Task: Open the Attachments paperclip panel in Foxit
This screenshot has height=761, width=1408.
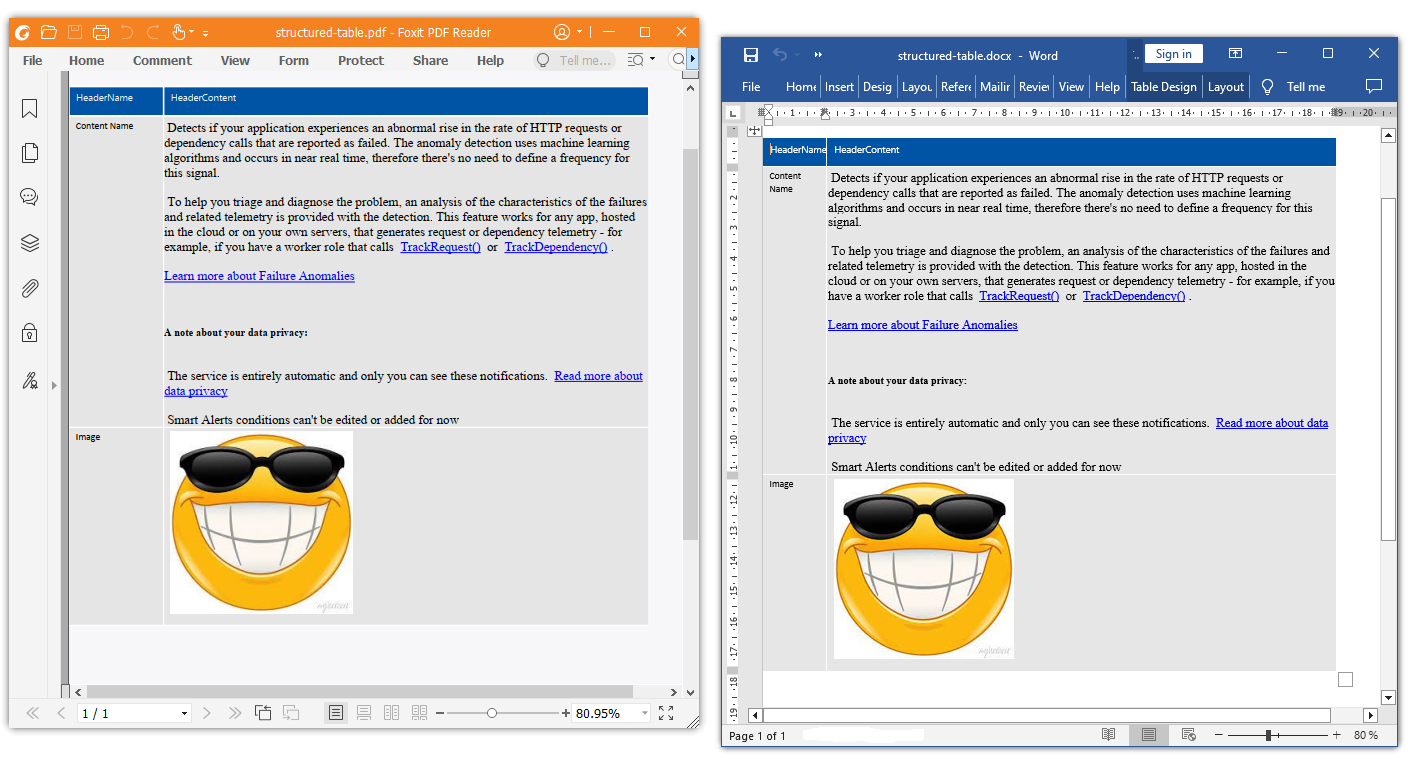Action: (30, 289)
